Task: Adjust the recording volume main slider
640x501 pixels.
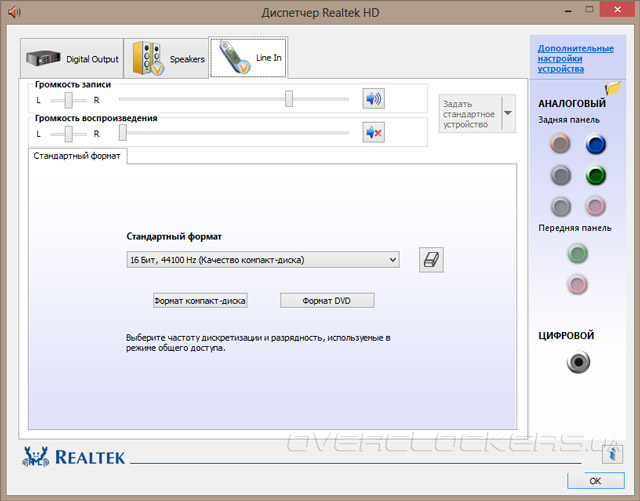Action: pos(289,99)
